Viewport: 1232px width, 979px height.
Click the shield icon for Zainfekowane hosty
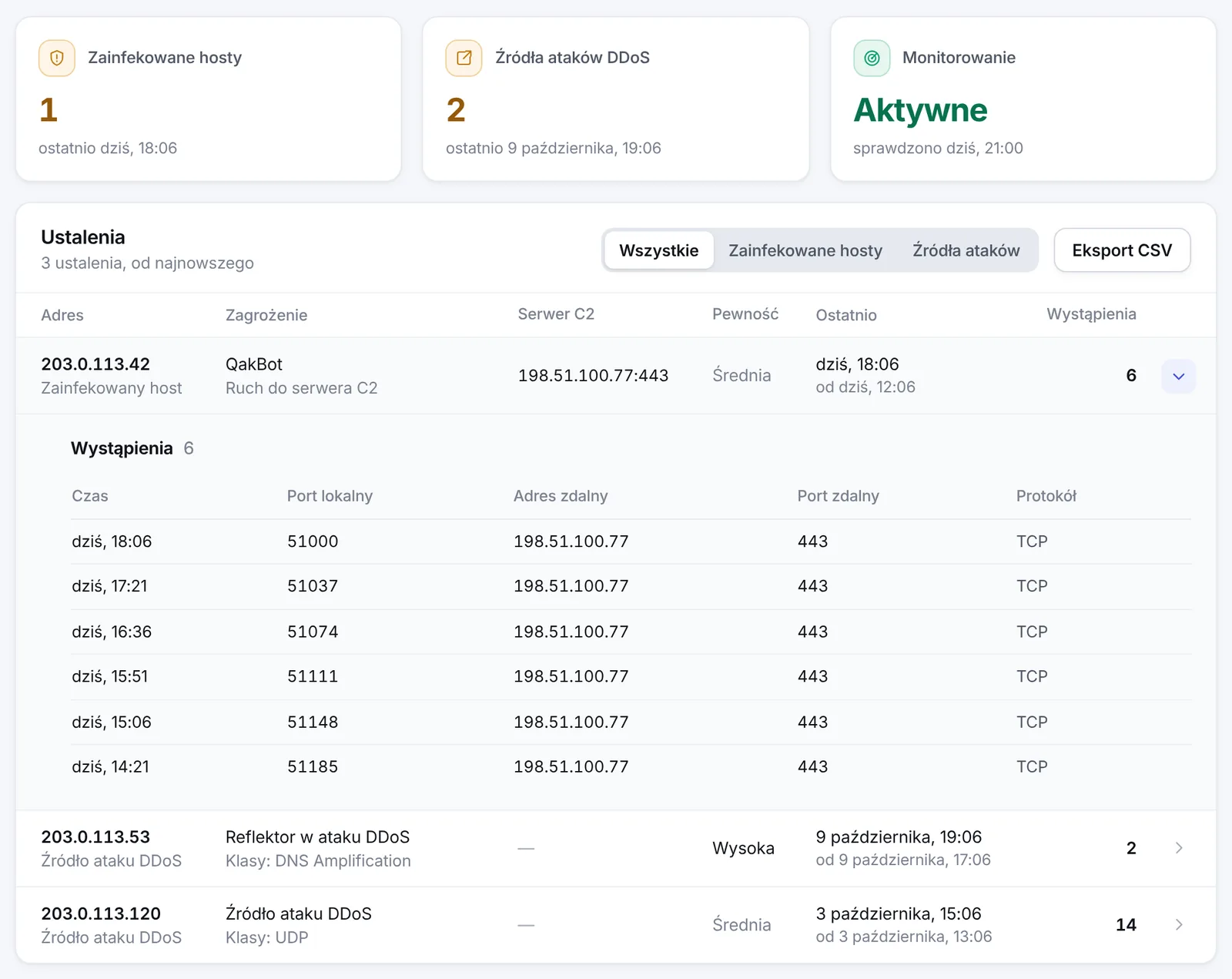pyautogui.click(x=57, y=58)
